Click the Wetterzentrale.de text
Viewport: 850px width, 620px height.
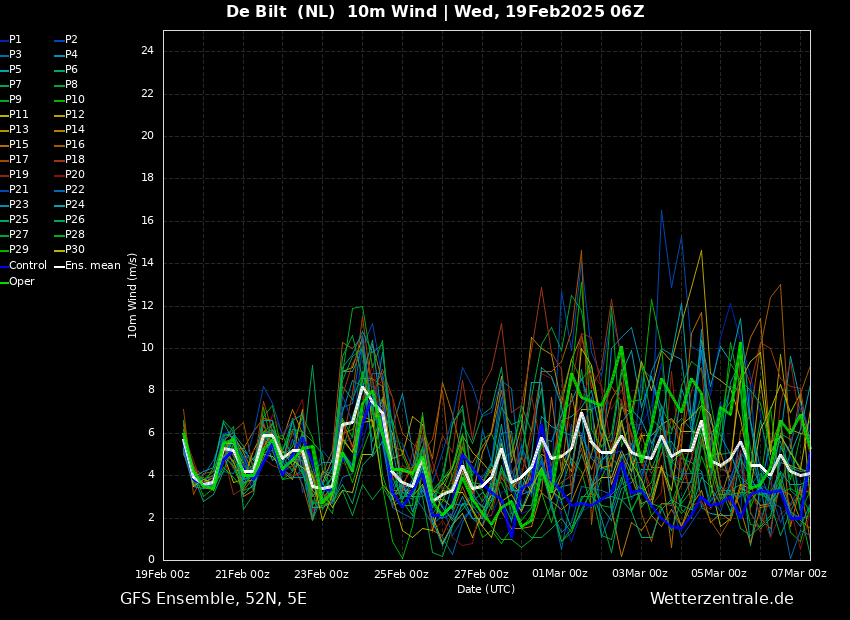[x=722, y=599]
